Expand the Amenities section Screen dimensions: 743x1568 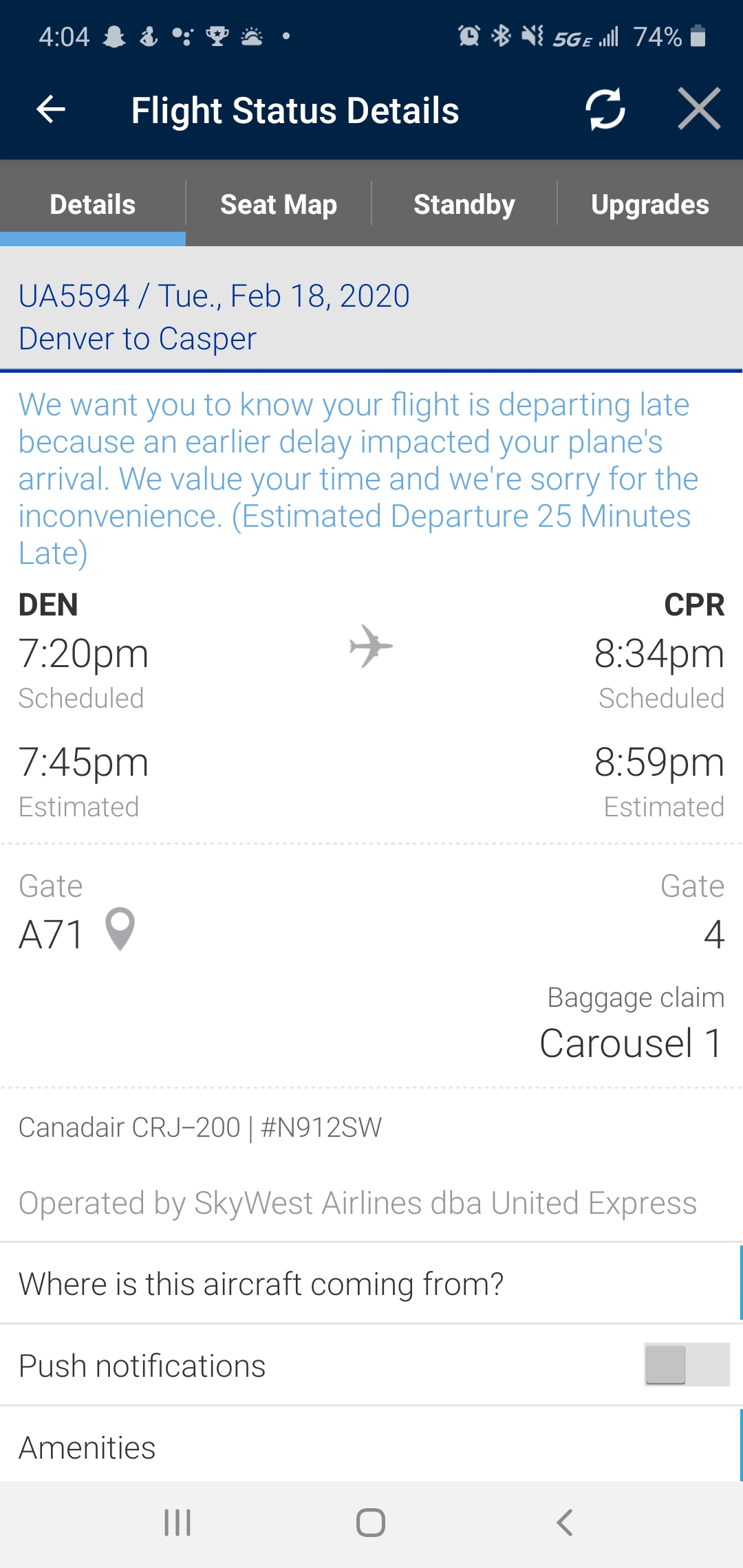[x=88, y=1447]
